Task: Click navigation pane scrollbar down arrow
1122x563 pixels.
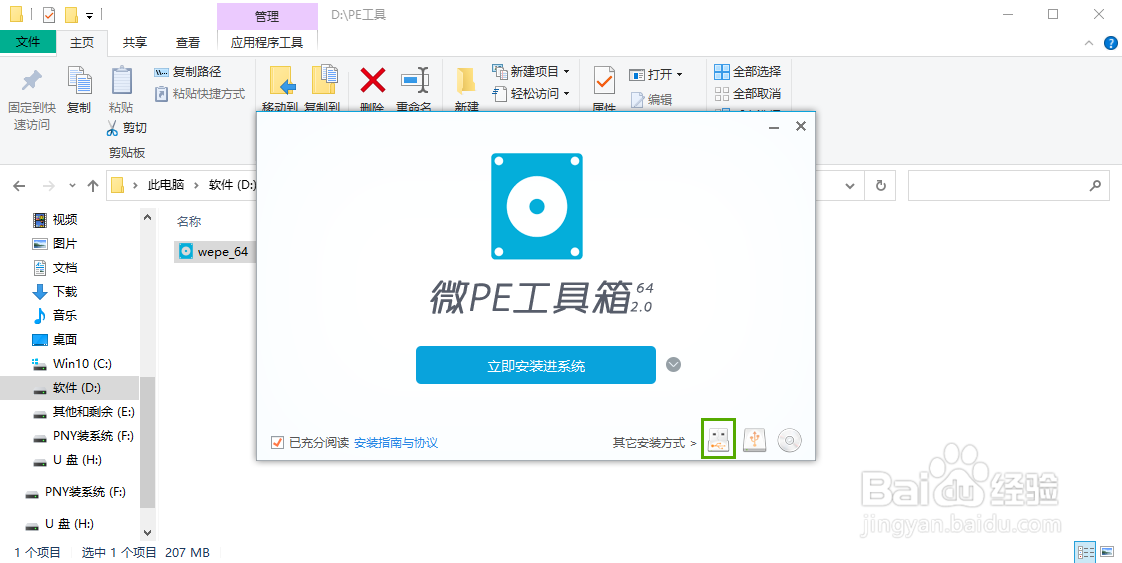Action: click(147, 532)
